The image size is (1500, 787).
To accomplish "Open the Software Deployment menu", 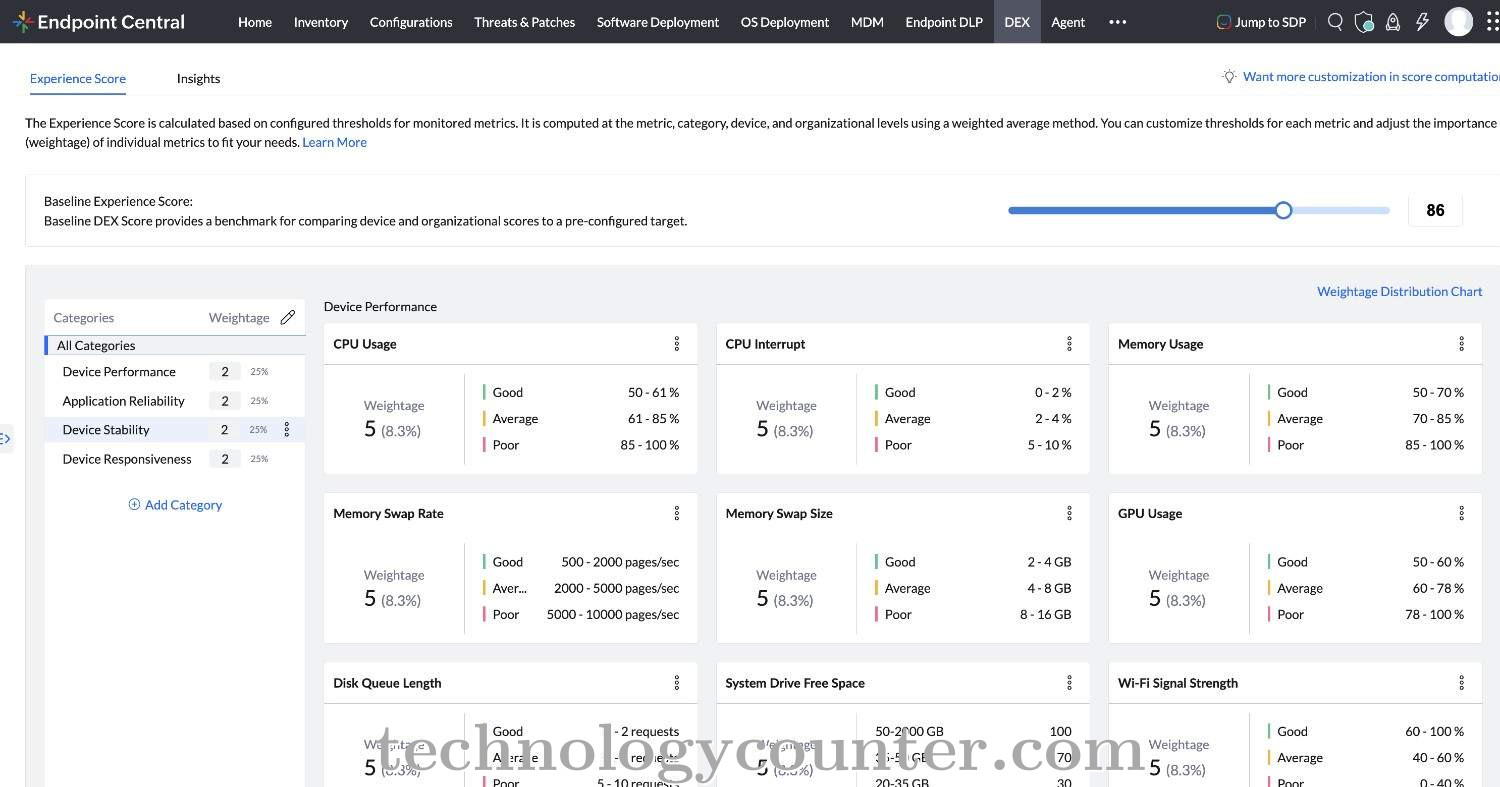I will [x=658, y=22].
